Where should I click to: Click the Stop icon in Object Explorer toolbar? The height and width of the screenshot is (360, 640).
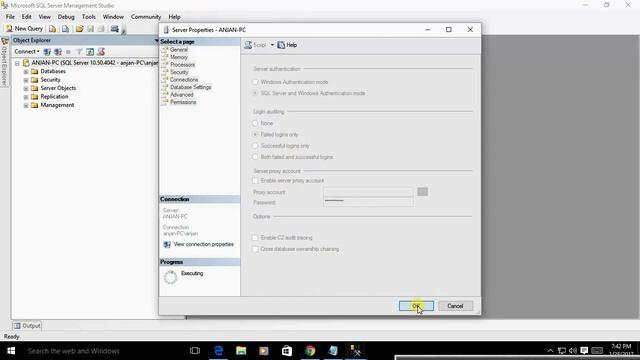click(68, 52)
